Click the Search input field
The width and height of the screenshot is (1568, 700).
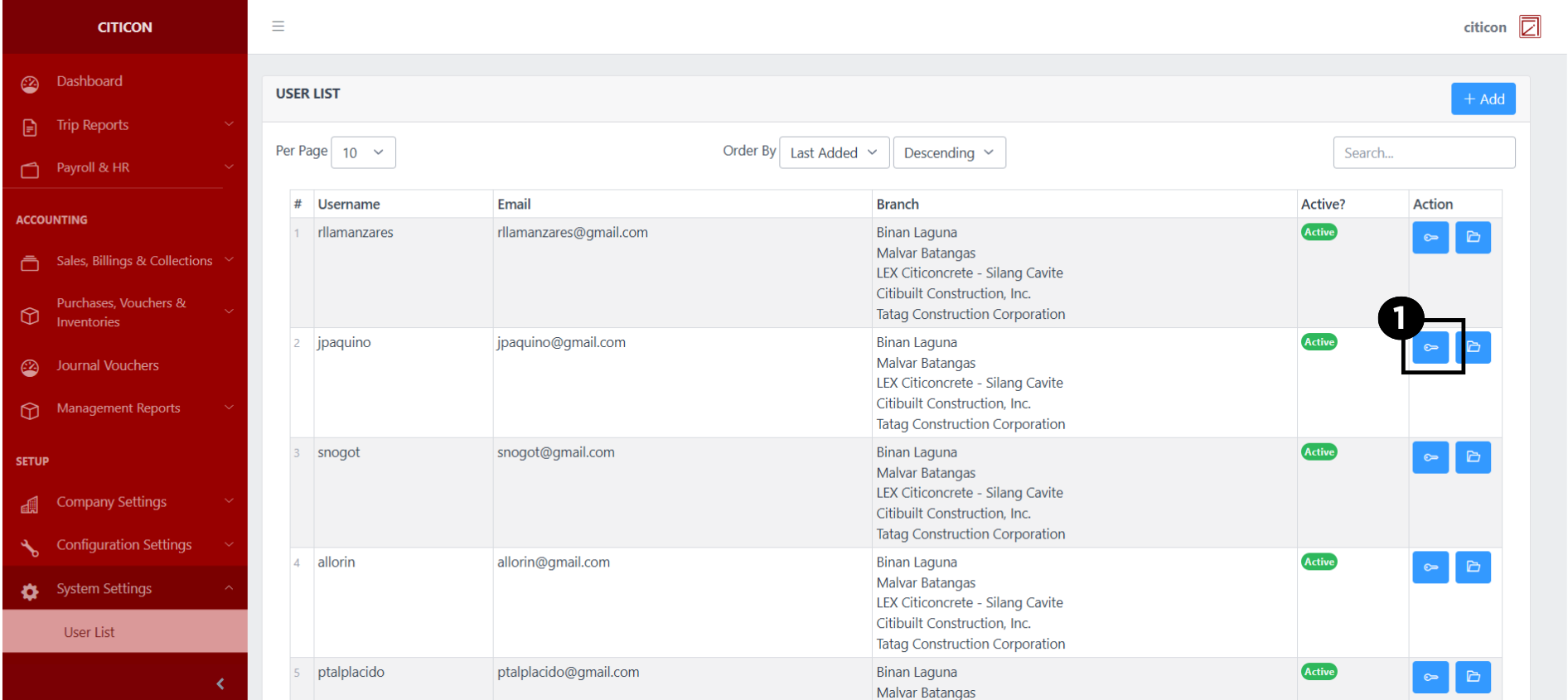[x=1424, y=152]
